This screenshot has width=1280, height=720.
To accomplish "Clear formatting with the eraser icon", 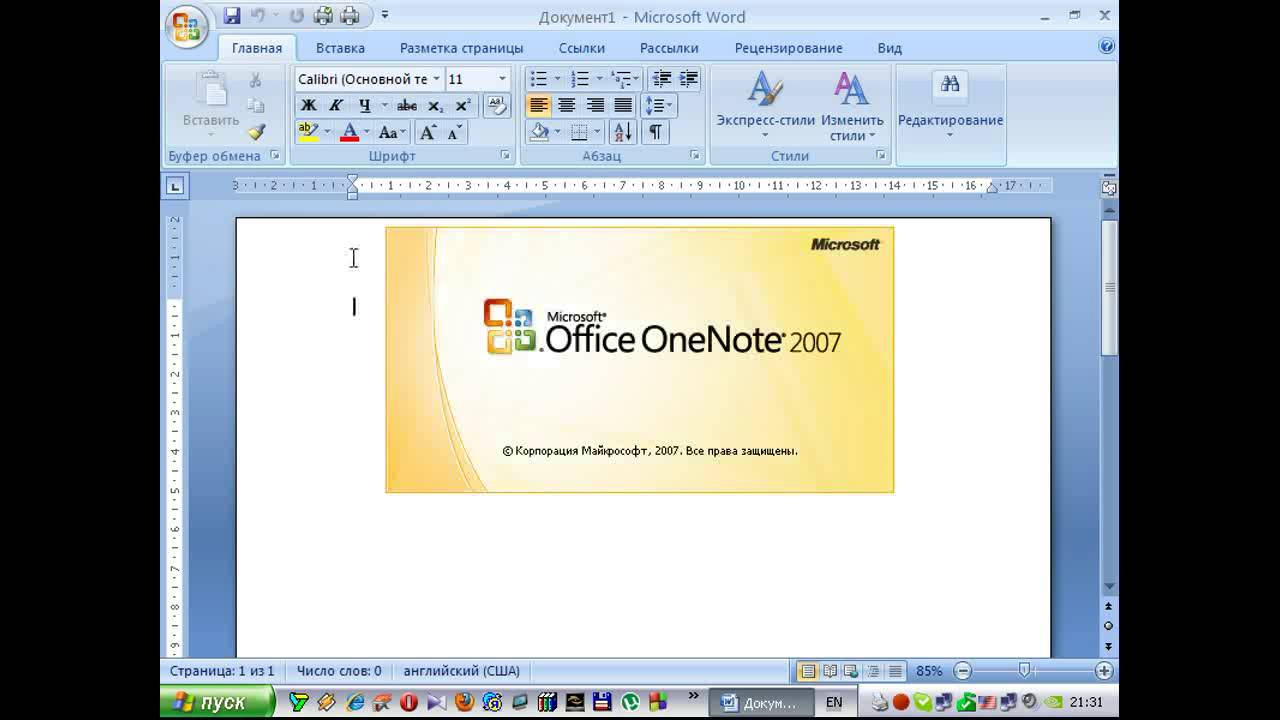I will click(496, 105).
